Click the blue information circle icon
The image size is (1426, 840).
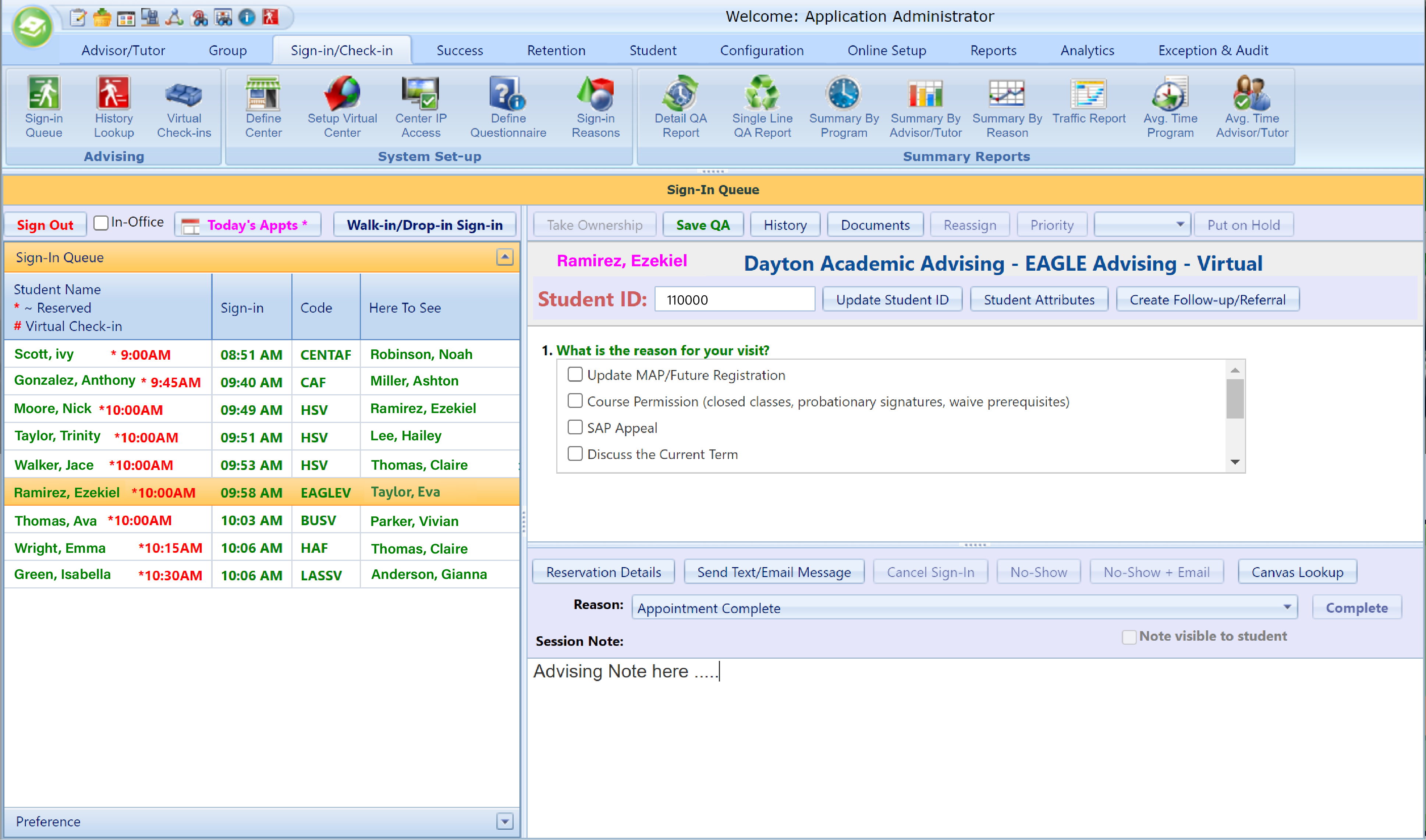pyautogui.click(x=247, y=18)
